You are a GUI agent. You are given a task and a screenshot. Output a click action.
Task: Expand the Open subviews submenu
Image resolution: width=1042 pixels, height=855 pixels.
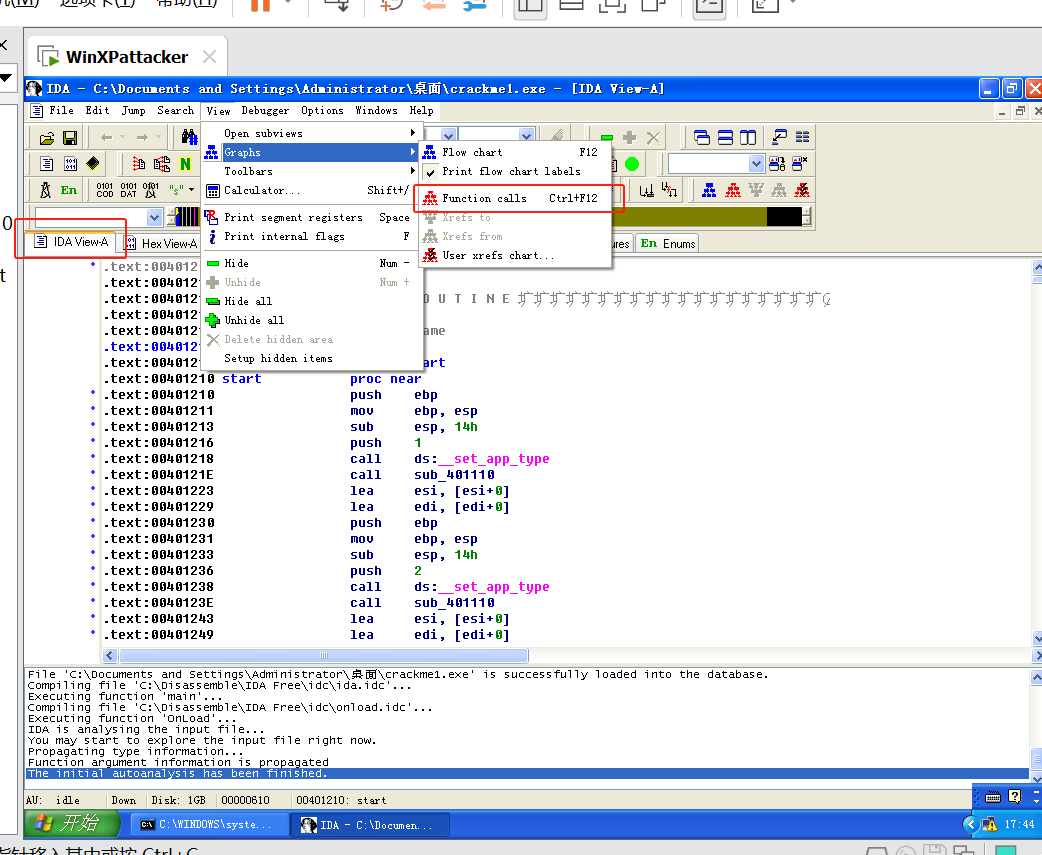[312, 134]
